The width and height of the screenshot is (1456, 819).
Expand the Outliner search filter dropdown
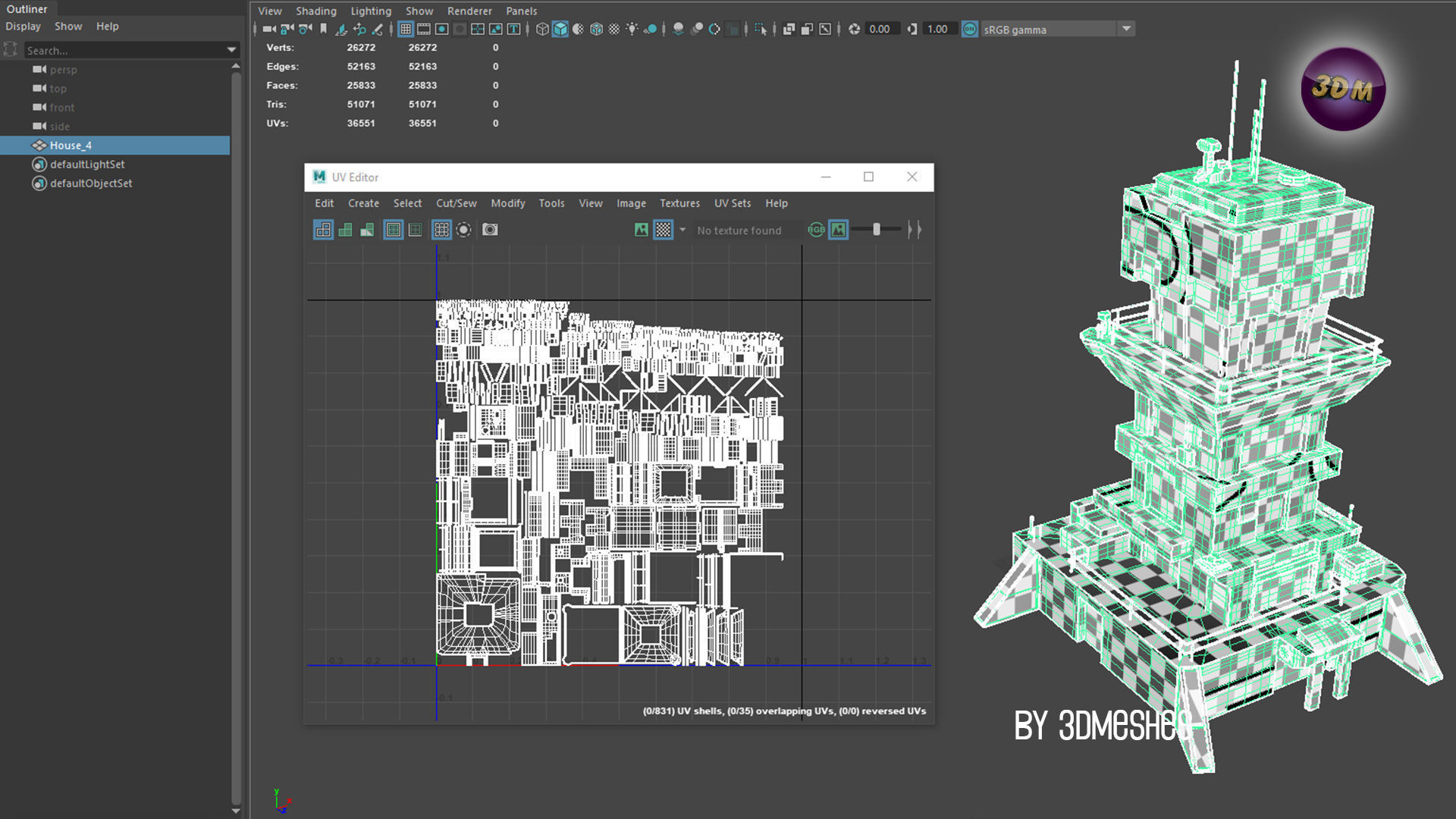coord(231,50)
